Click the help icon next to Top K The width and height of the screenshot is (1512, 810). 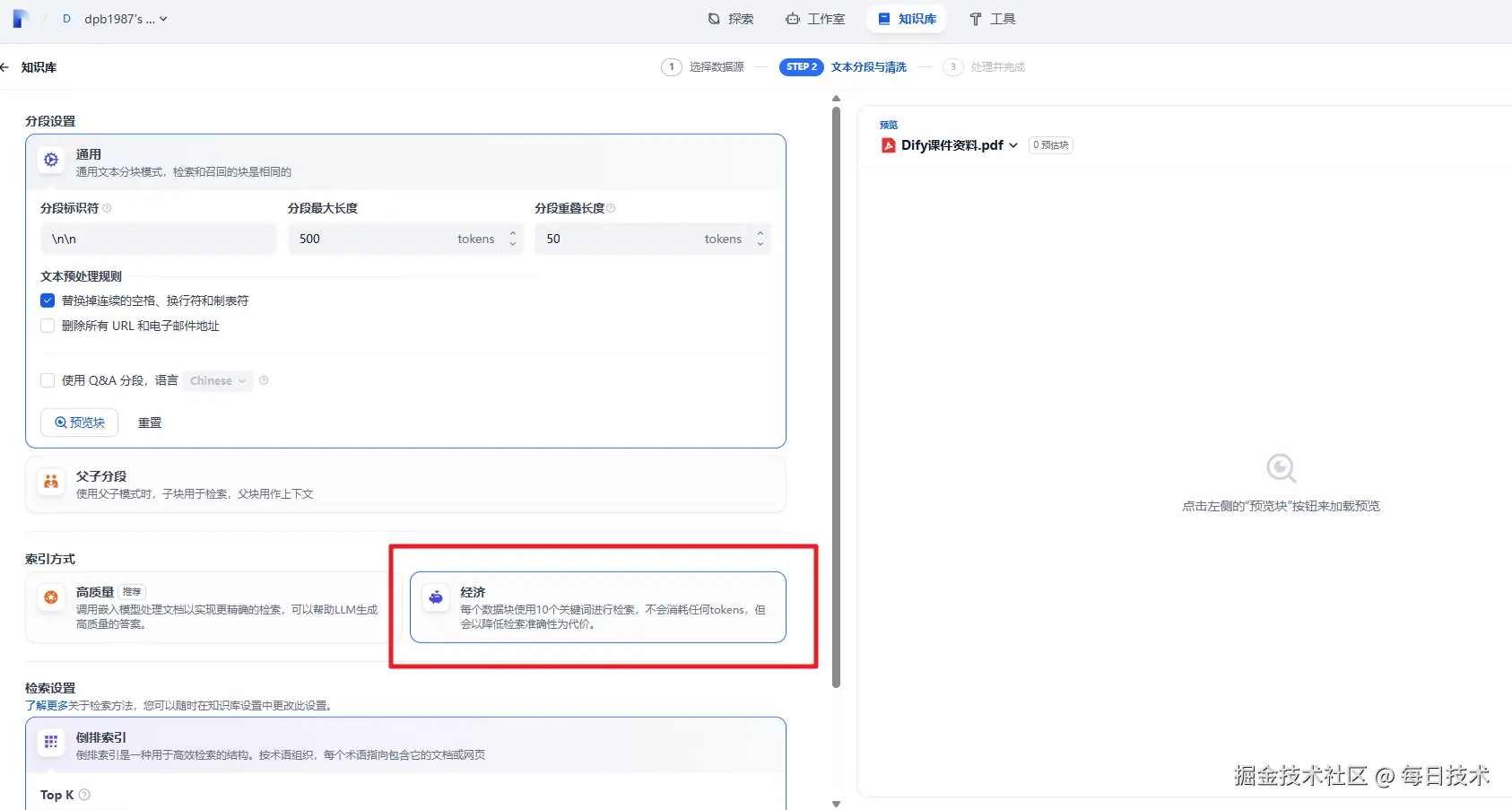click(x=84, y=795)
